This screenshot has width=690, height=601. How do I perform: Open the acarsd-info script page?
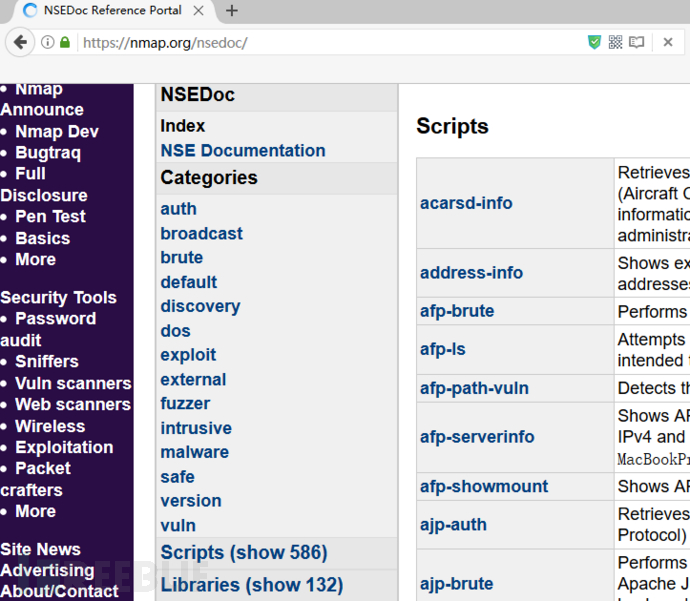[466, 203]
